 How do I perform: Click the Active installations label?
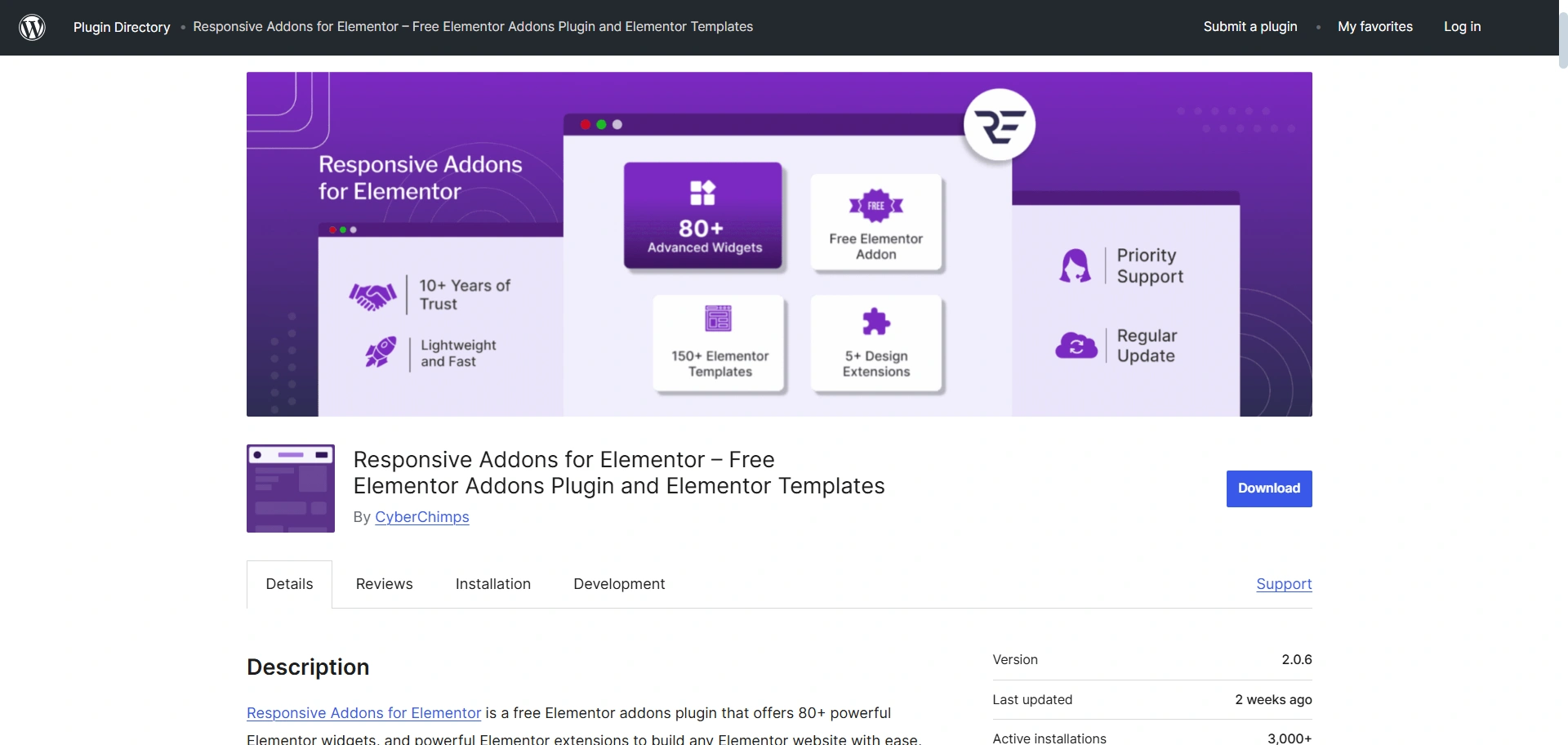tap(1049, 738)
